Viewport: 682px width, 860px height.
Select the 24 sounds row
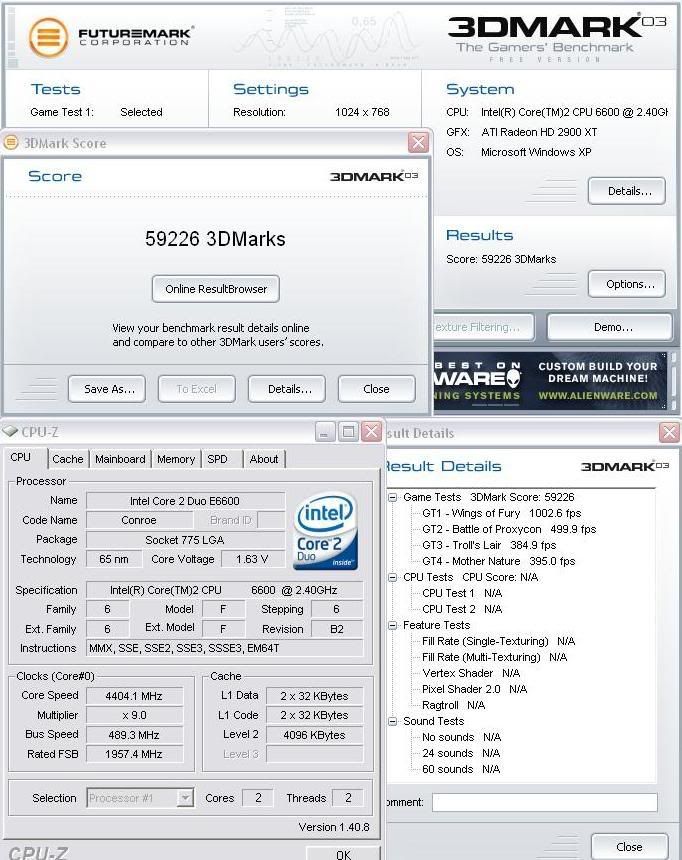461,753
